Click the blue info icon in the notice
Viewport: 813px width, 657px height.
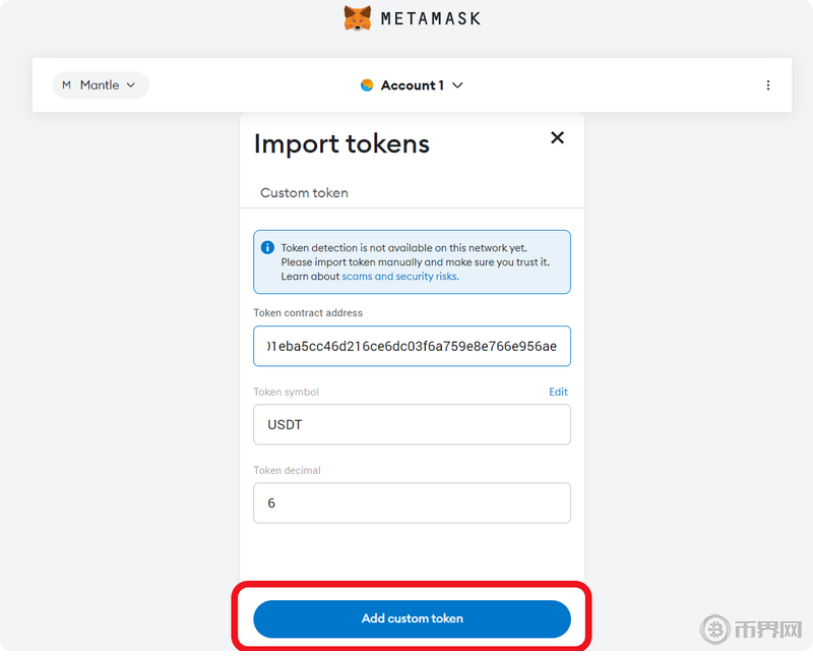[x=267, y=248]
